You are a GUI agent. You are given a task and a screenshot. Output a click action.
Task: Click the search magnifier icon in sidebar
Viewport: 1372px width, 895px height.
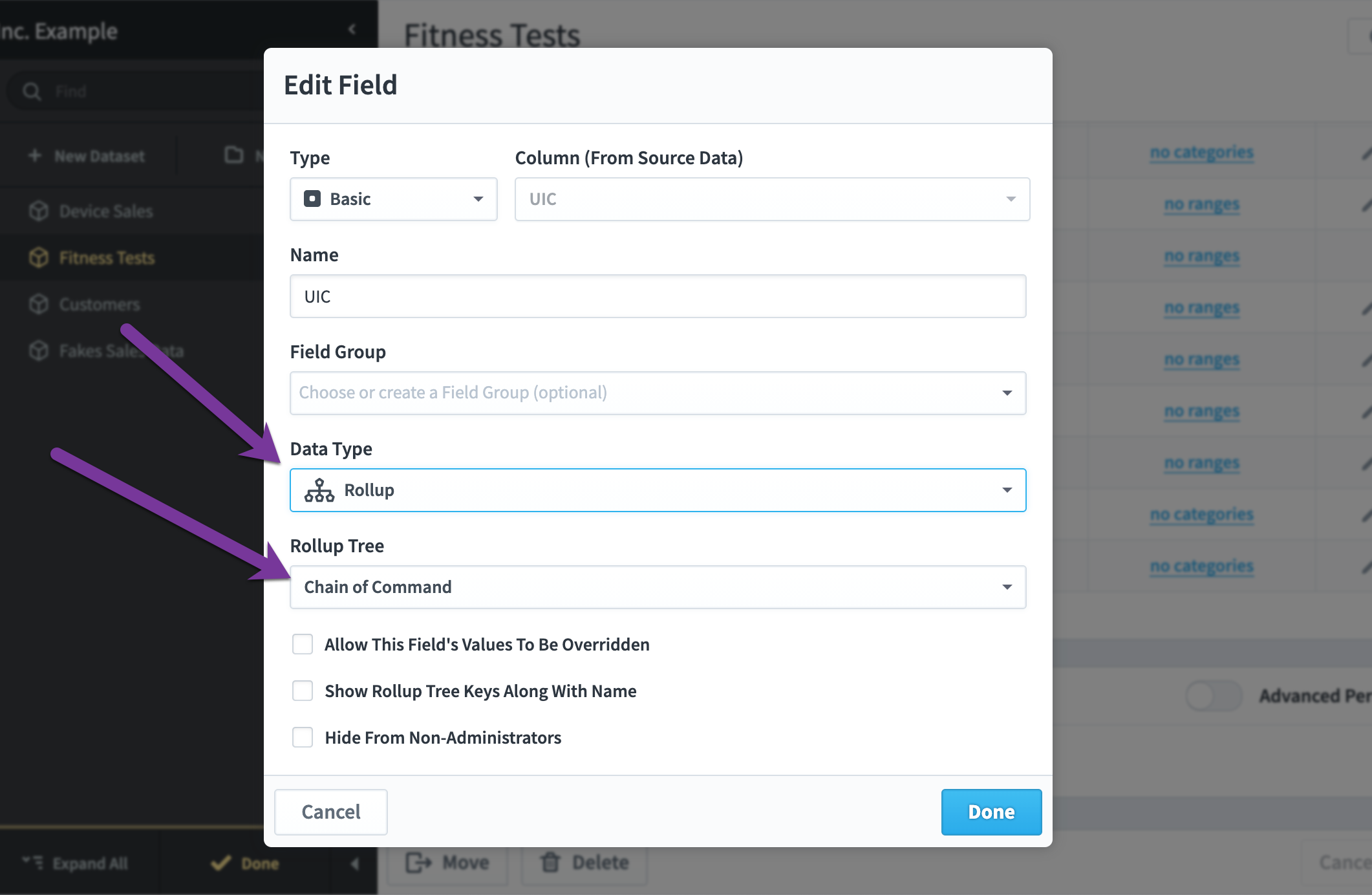32,91
